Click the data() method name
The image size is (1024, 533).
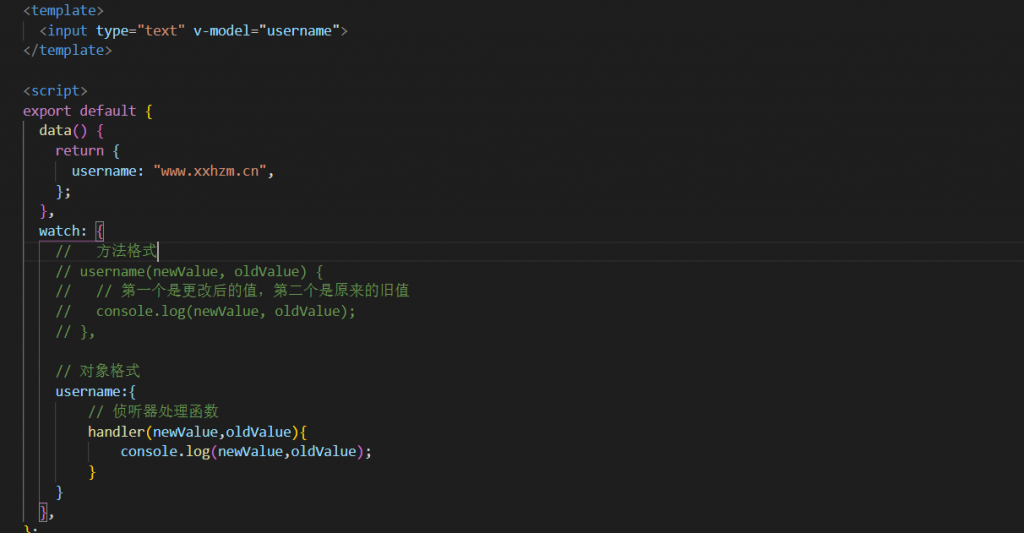point(55,130)
